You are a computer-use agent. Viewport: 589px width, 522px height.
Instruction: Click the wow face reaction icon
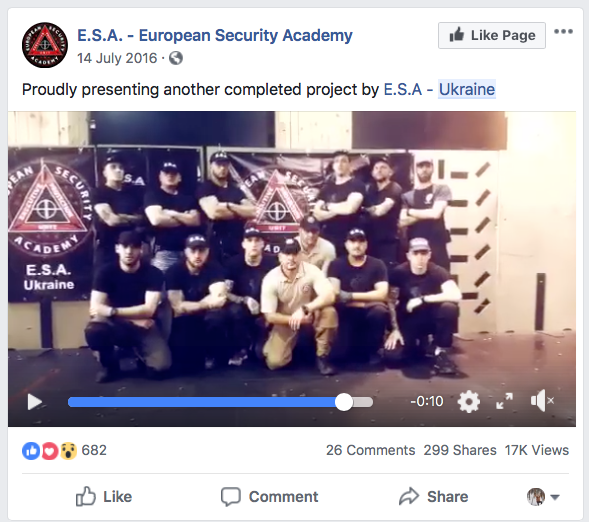tap(68, 451)
